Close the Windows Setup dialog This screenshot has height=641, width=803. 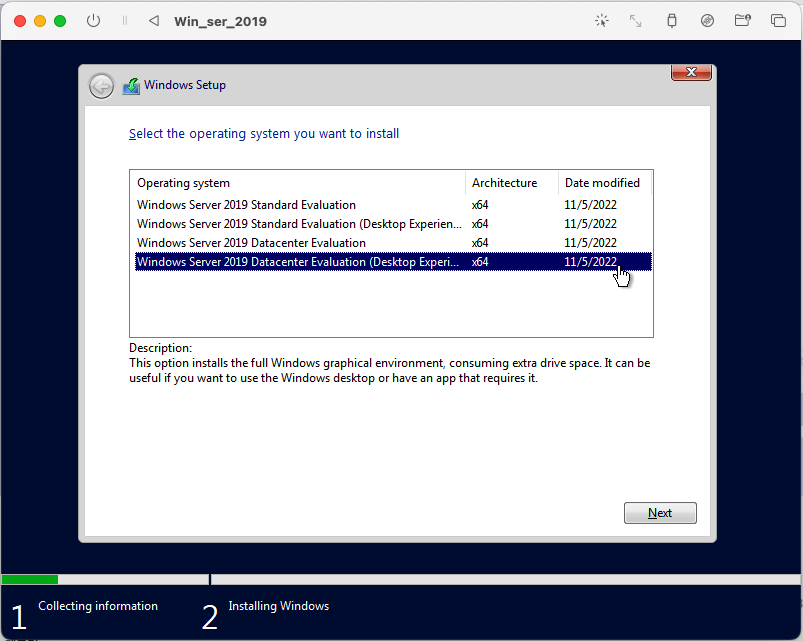pos(691,72)
